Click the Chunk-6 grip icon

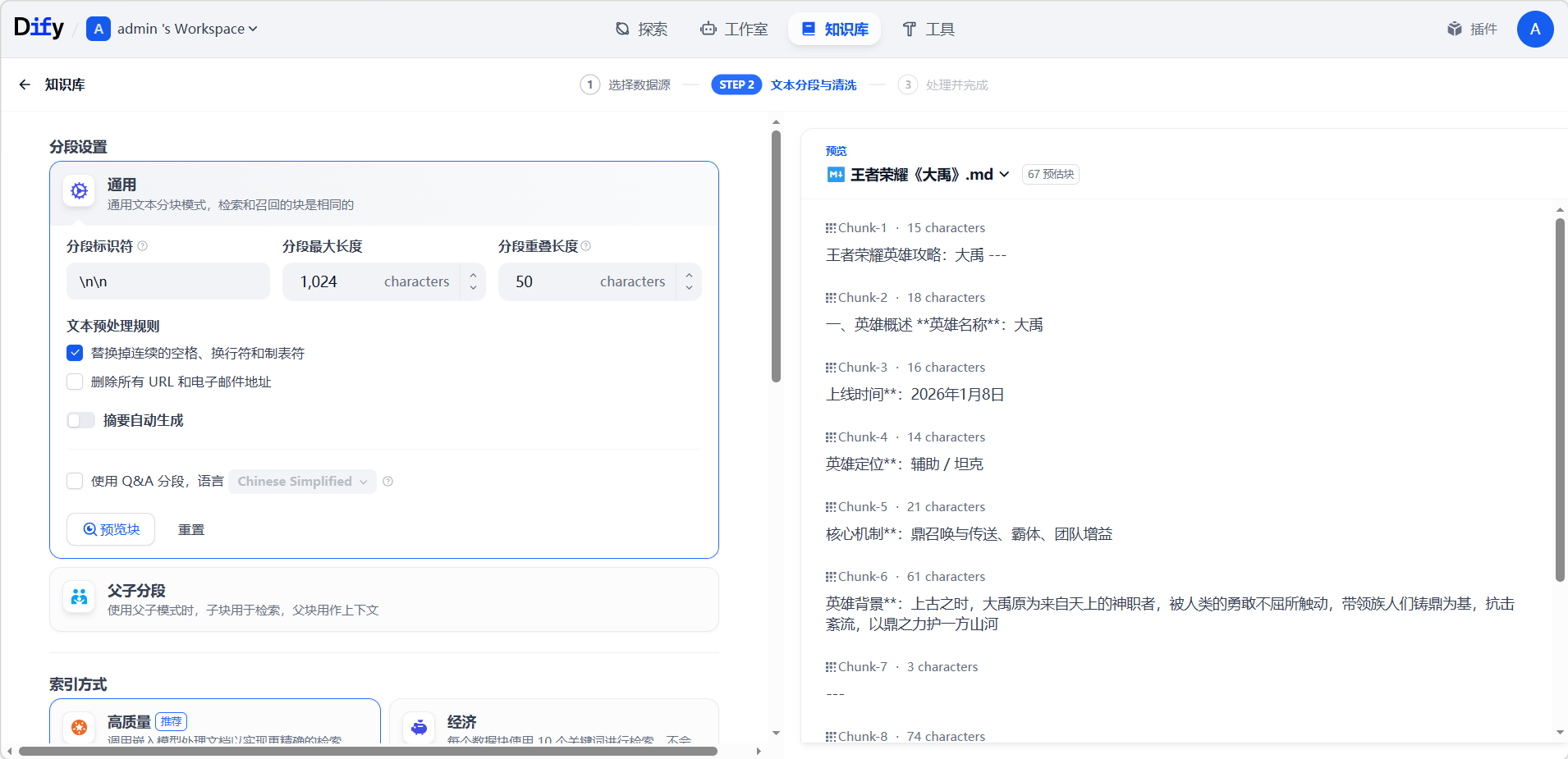pos(831,577)
